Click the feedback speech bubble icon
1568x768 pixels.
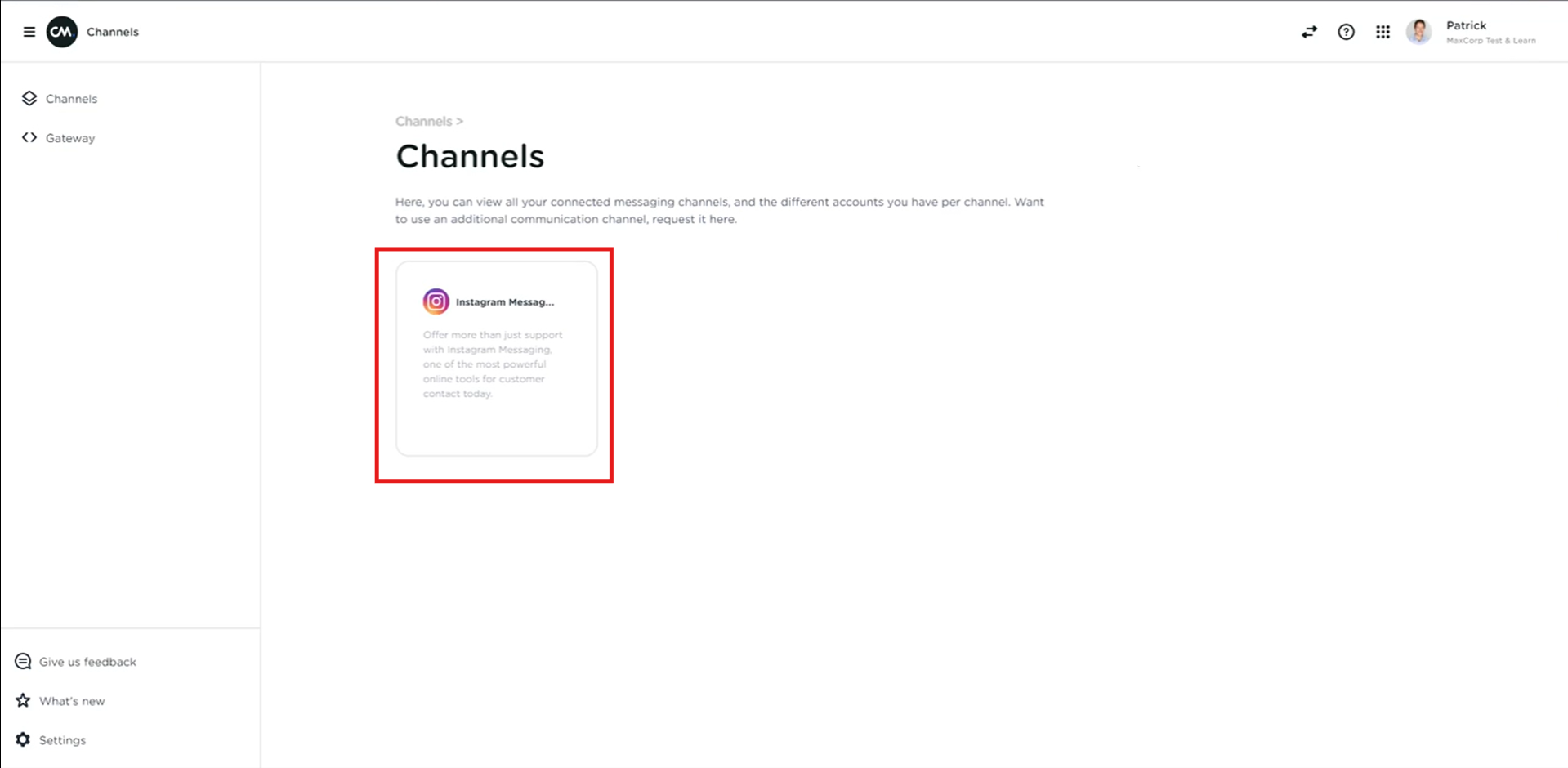(23, 662)
